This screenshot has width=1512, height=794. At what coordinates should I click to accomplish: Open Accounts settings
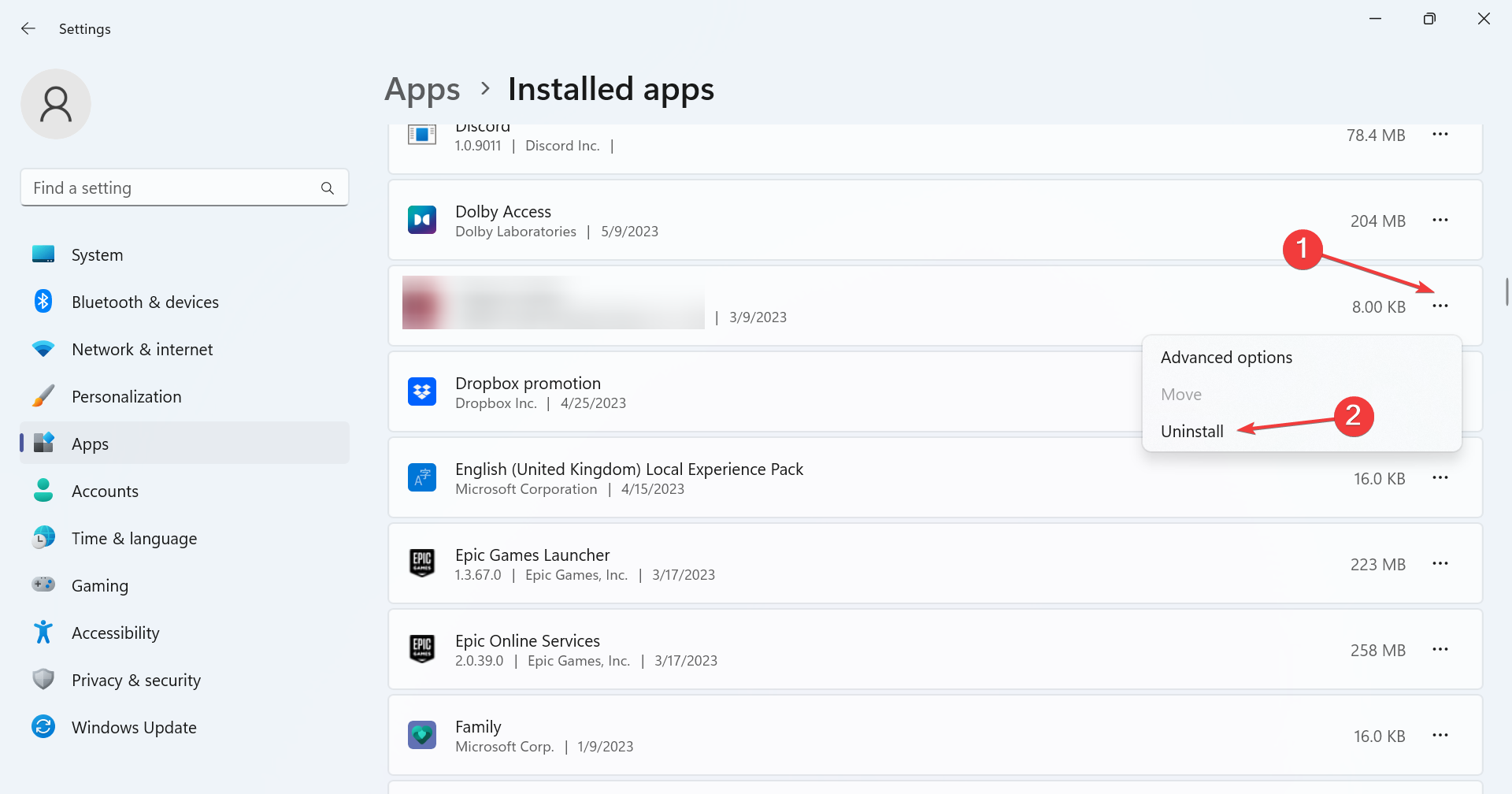coord(184,491)
